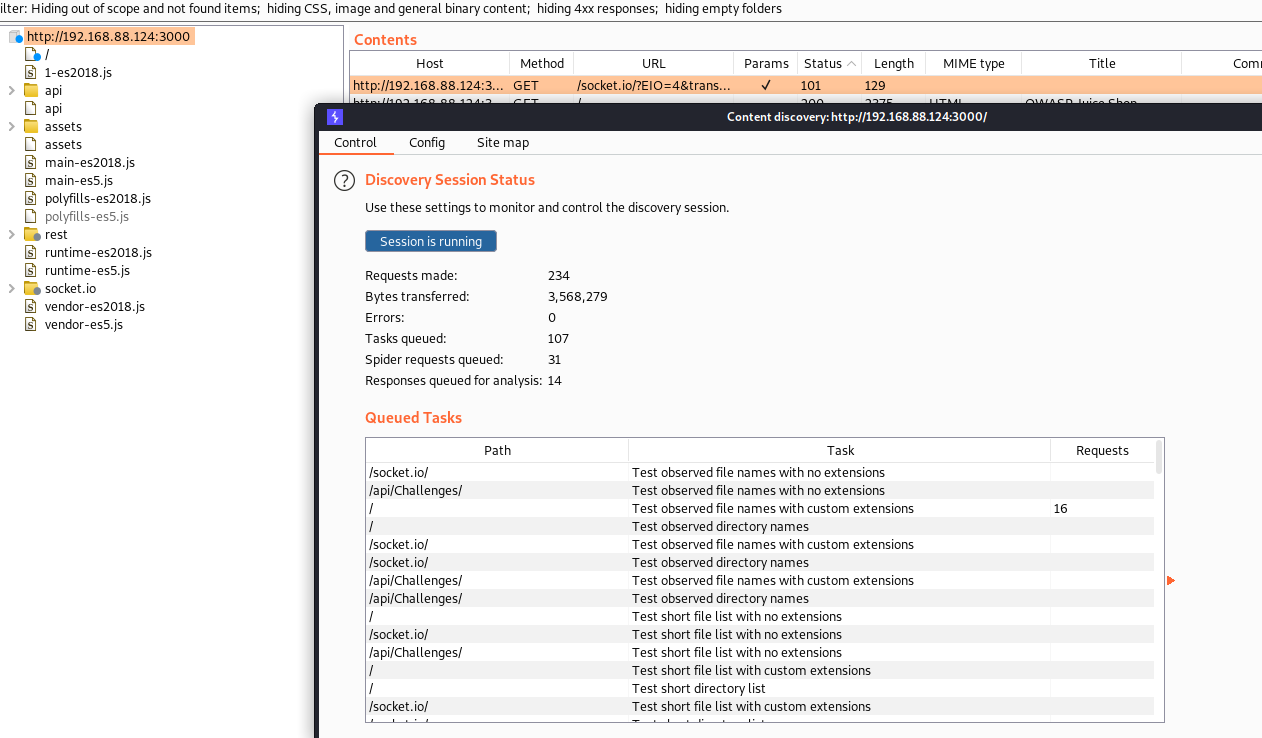Image resolution: width=1262 pixels, height=738 pixels.
Task: Select the socket.io folder icon in tree
Action: click(x=31, y=289)
